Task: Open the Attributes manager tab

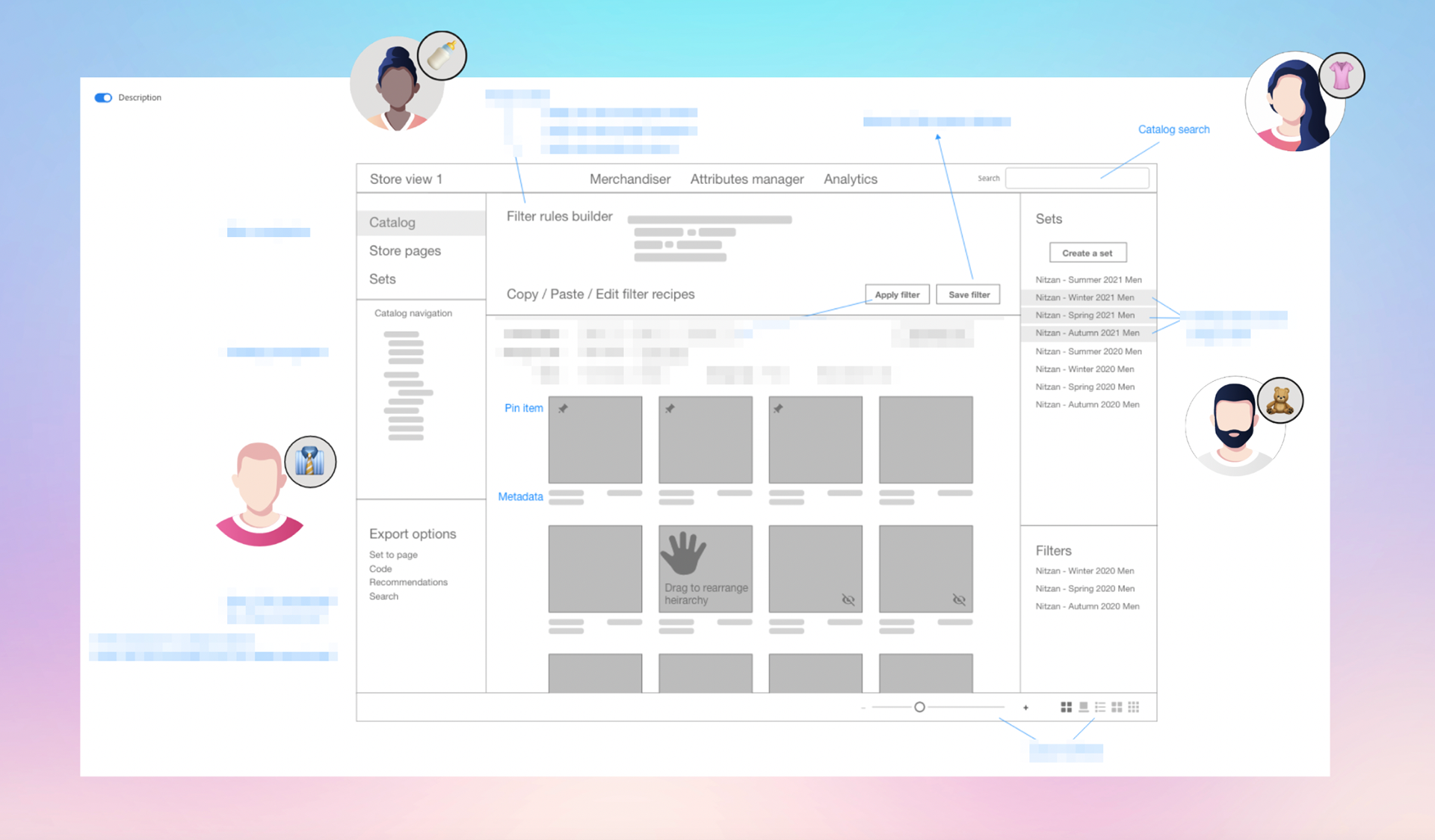Action: click(747, 179)
